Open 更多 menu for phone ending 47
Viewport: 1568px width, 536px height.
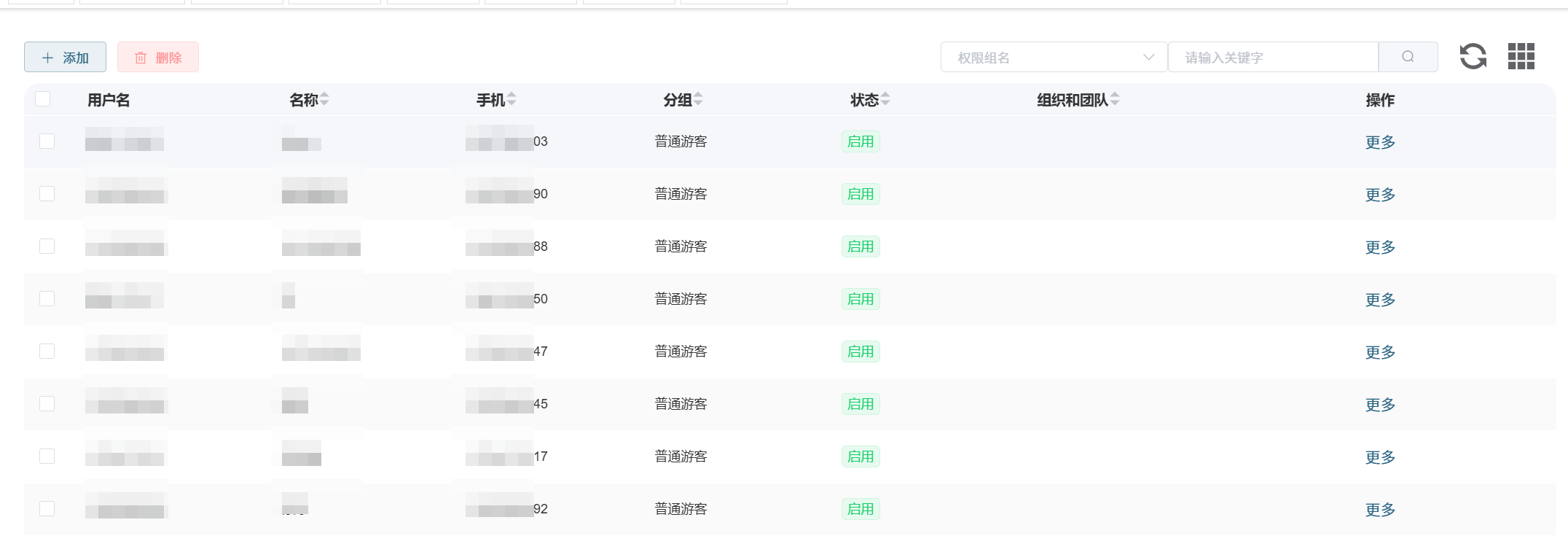[1380, 352]
